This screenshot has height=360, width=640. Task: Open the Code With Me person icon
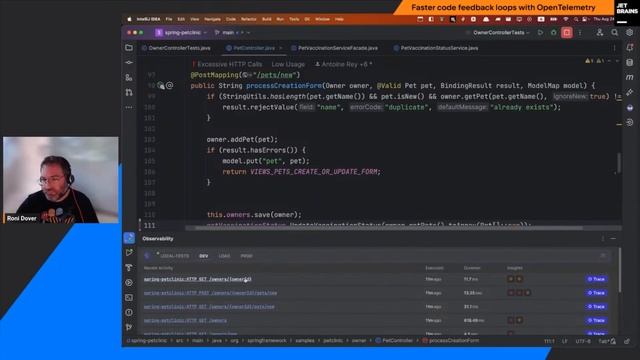point(600,33)
